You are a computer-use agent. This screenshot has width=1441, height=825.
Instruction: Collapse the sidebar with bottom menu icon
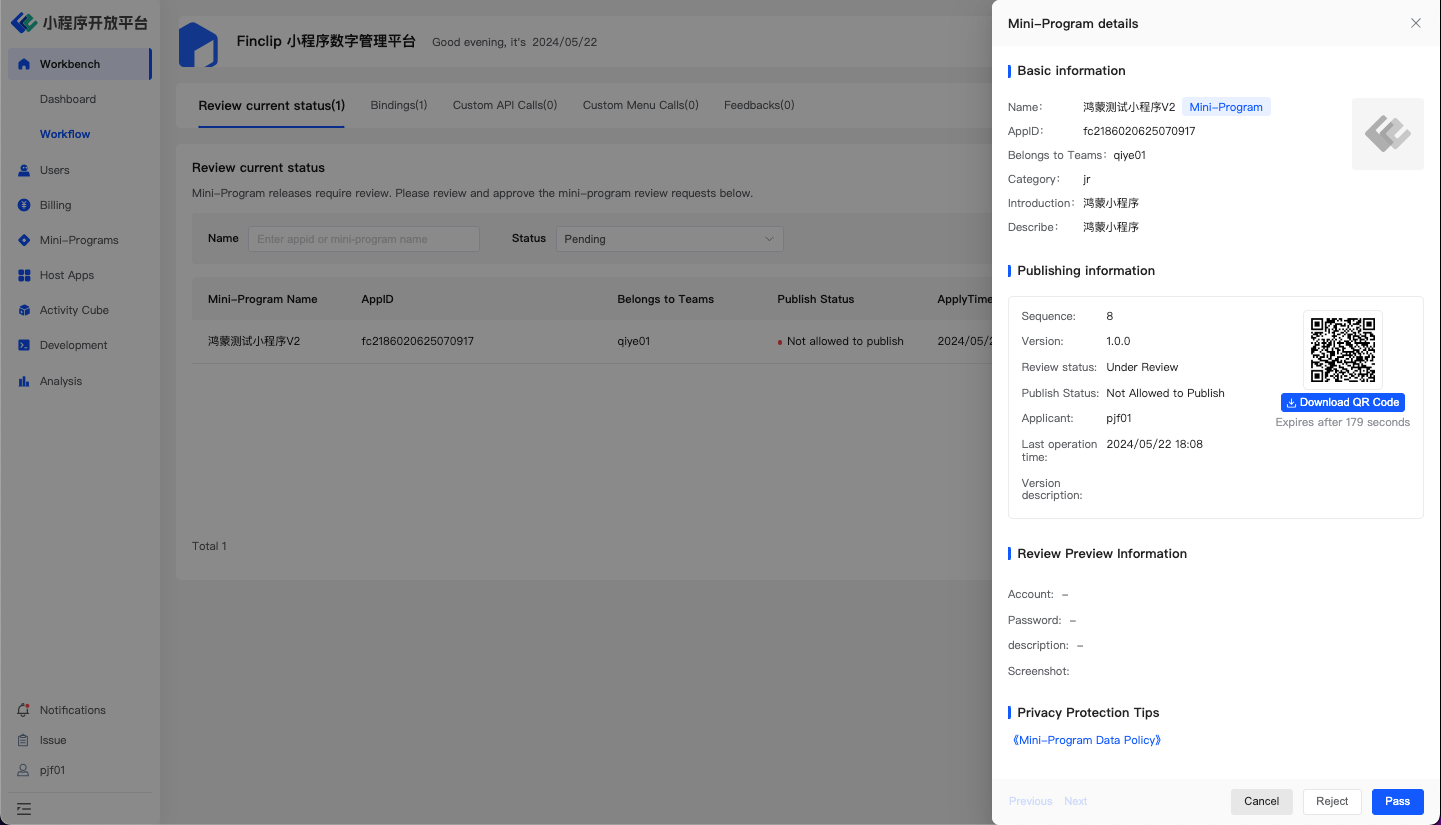(x=24, y=808)
